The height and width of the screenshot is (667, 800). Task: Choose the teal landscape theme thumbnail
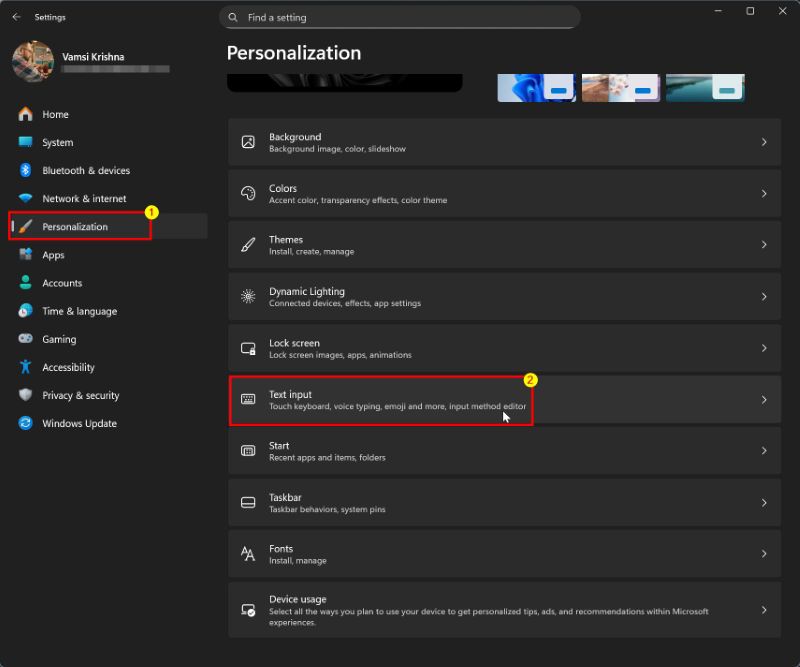704,88
